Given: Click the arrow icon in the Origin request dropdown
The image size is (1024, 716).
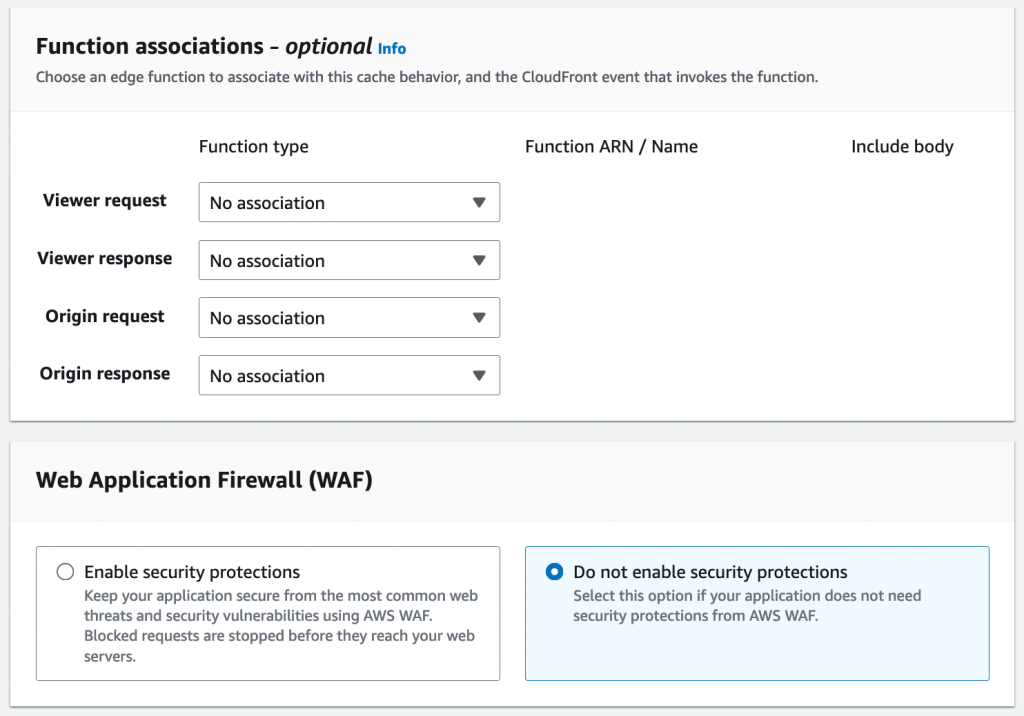Looking at the screenshot, I should pyautogui.click(x=479, y=318).
